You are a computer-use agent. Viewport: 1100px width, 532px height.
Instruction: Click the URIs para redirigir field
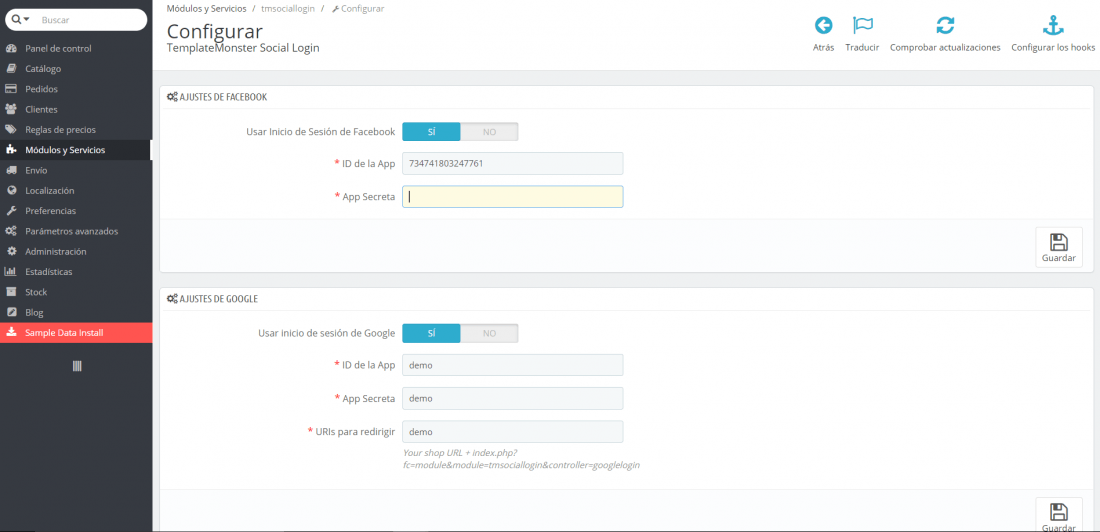tap(513, 432)
